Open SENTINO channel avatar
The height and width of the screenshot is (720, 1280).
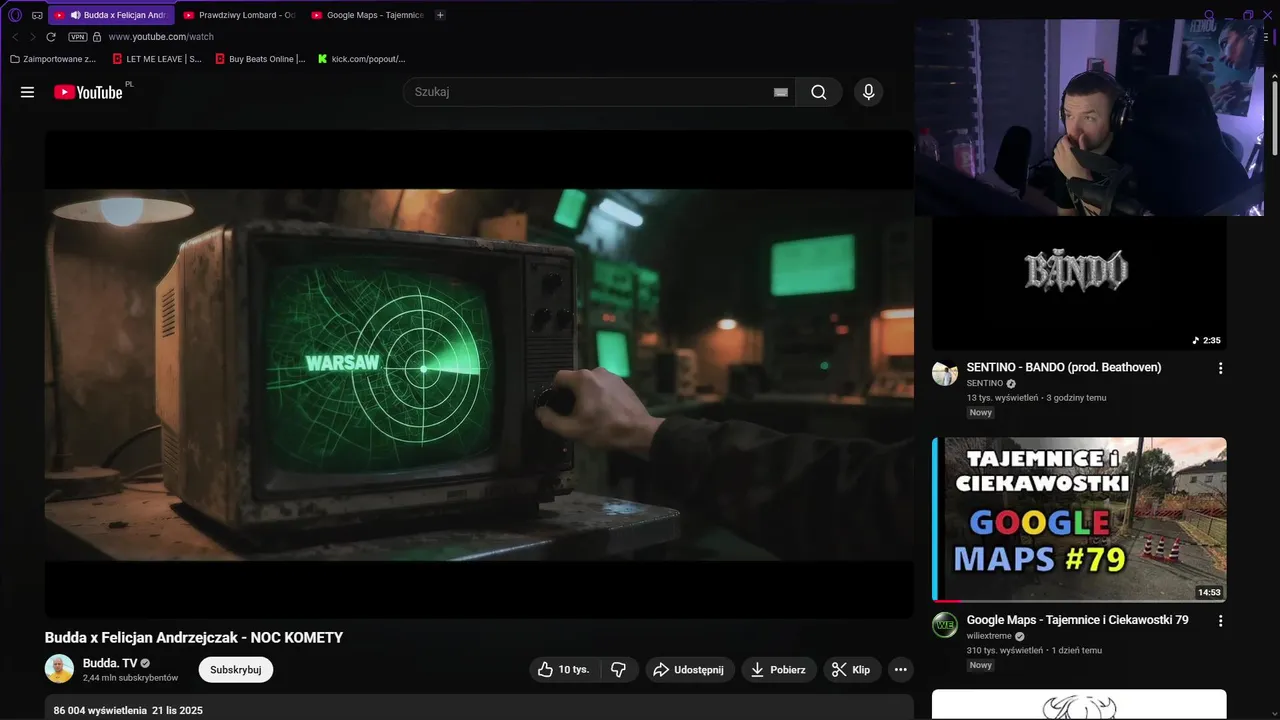[x=945, y=373]
